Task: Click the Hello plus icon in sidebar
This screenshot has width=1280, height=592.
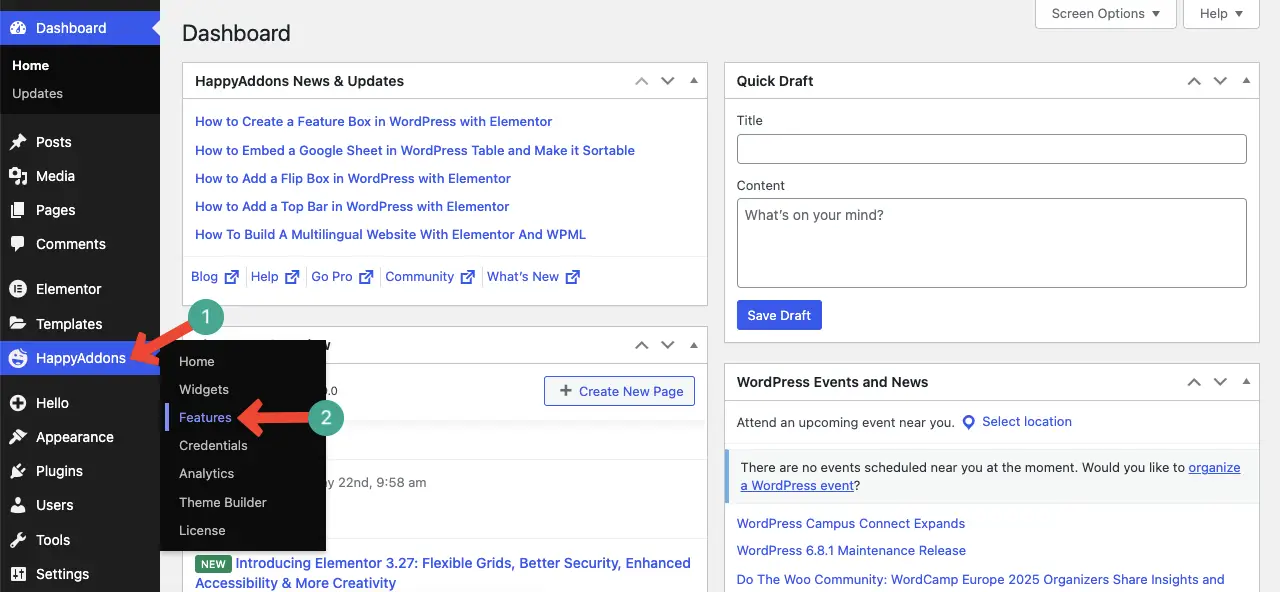Action: [x=18, y=403]
